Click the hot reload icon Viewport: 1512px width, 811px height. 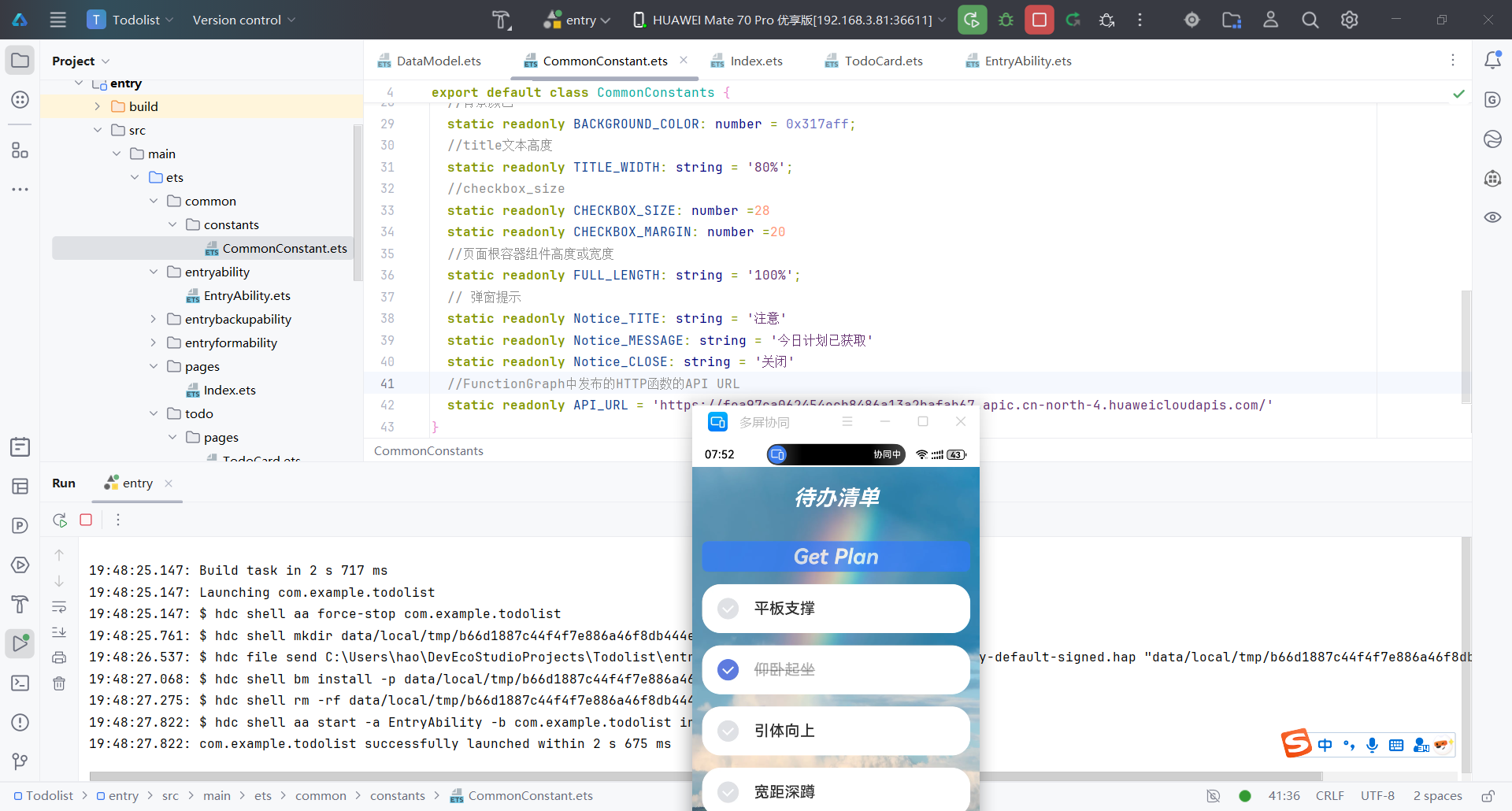click(1073, 20)
